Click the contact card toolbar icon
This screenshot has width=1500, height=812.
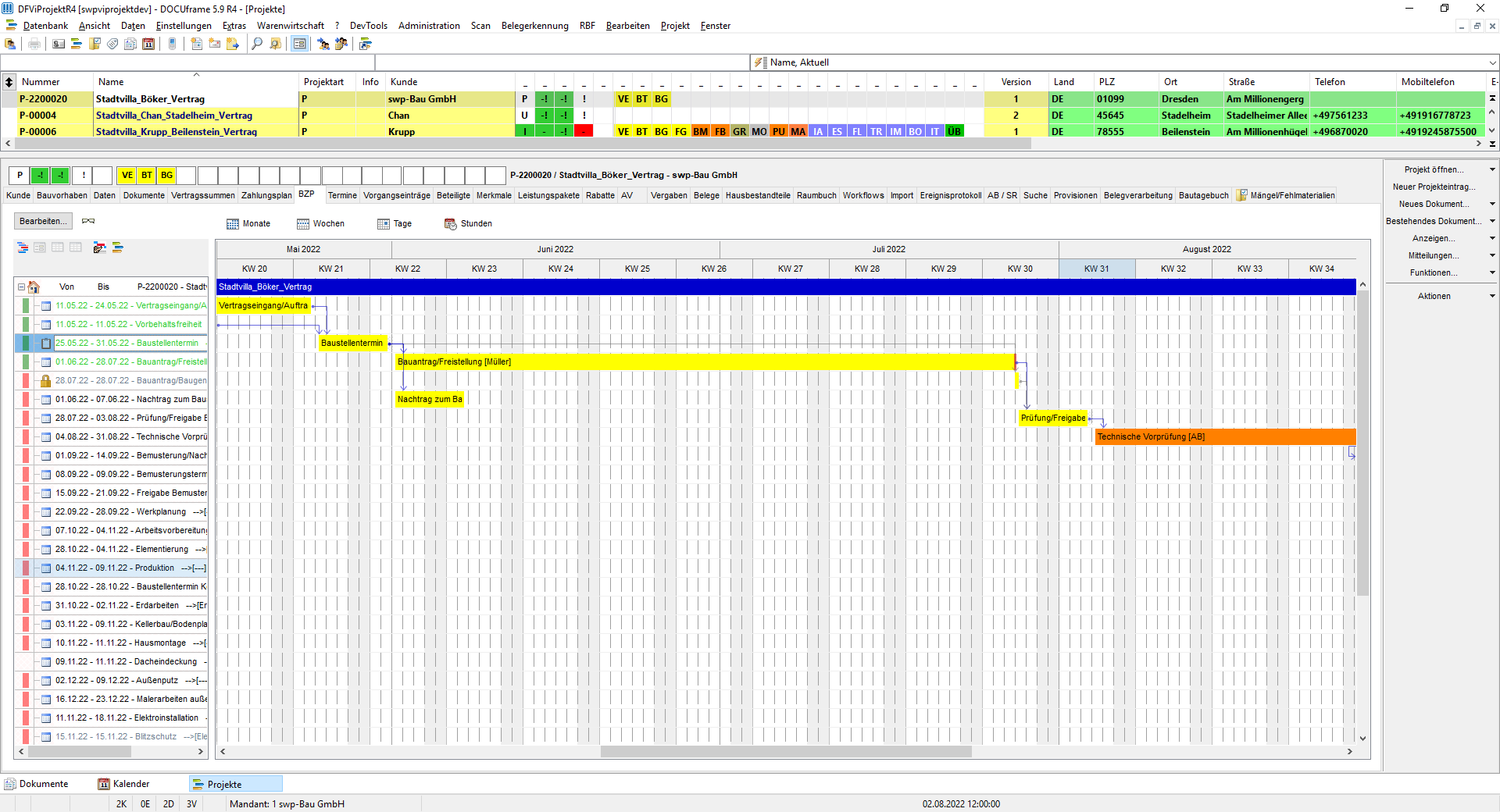pyautogui.click(x=59, y=44)
